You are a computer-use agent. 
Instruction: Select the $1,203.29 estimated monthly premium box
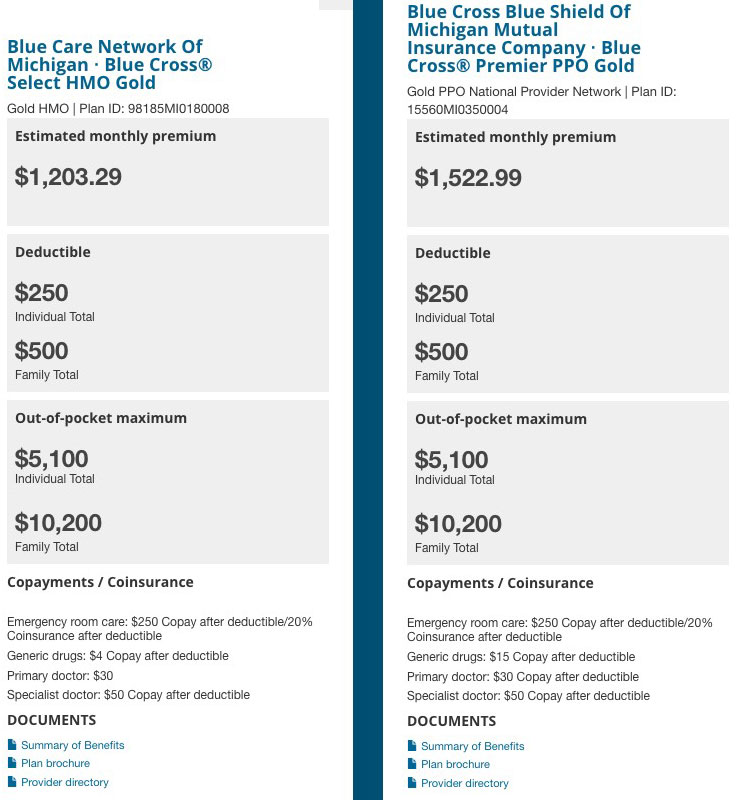[x=168, y=172]
